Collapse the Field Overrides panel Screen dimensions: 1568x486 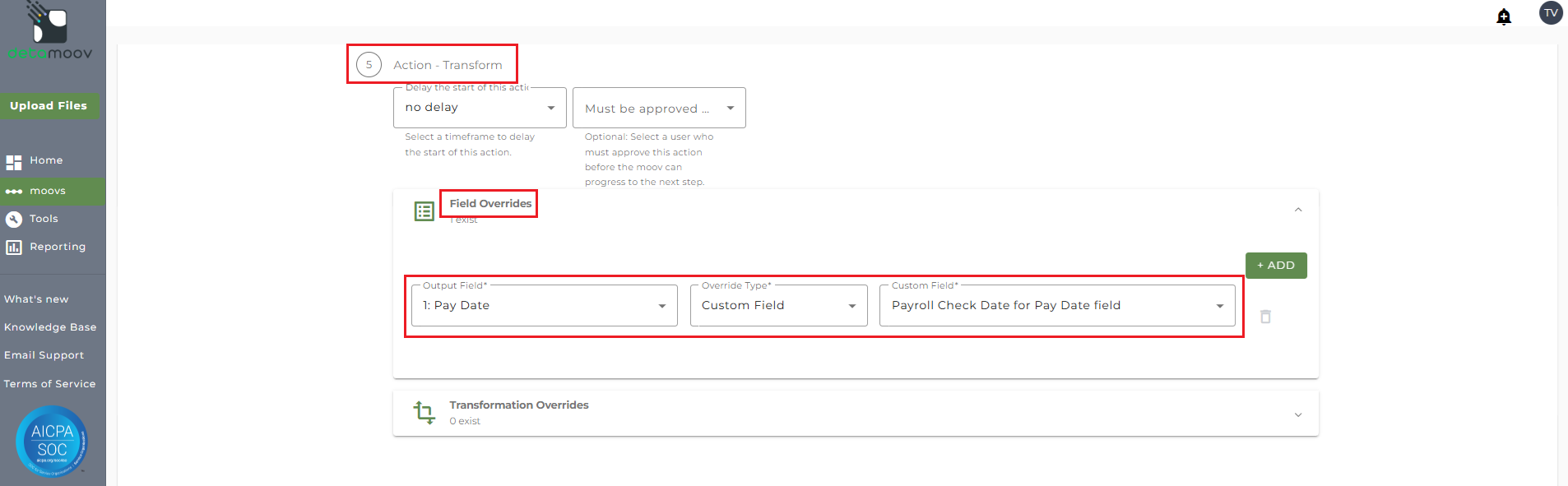click(x=1298, y=210)
